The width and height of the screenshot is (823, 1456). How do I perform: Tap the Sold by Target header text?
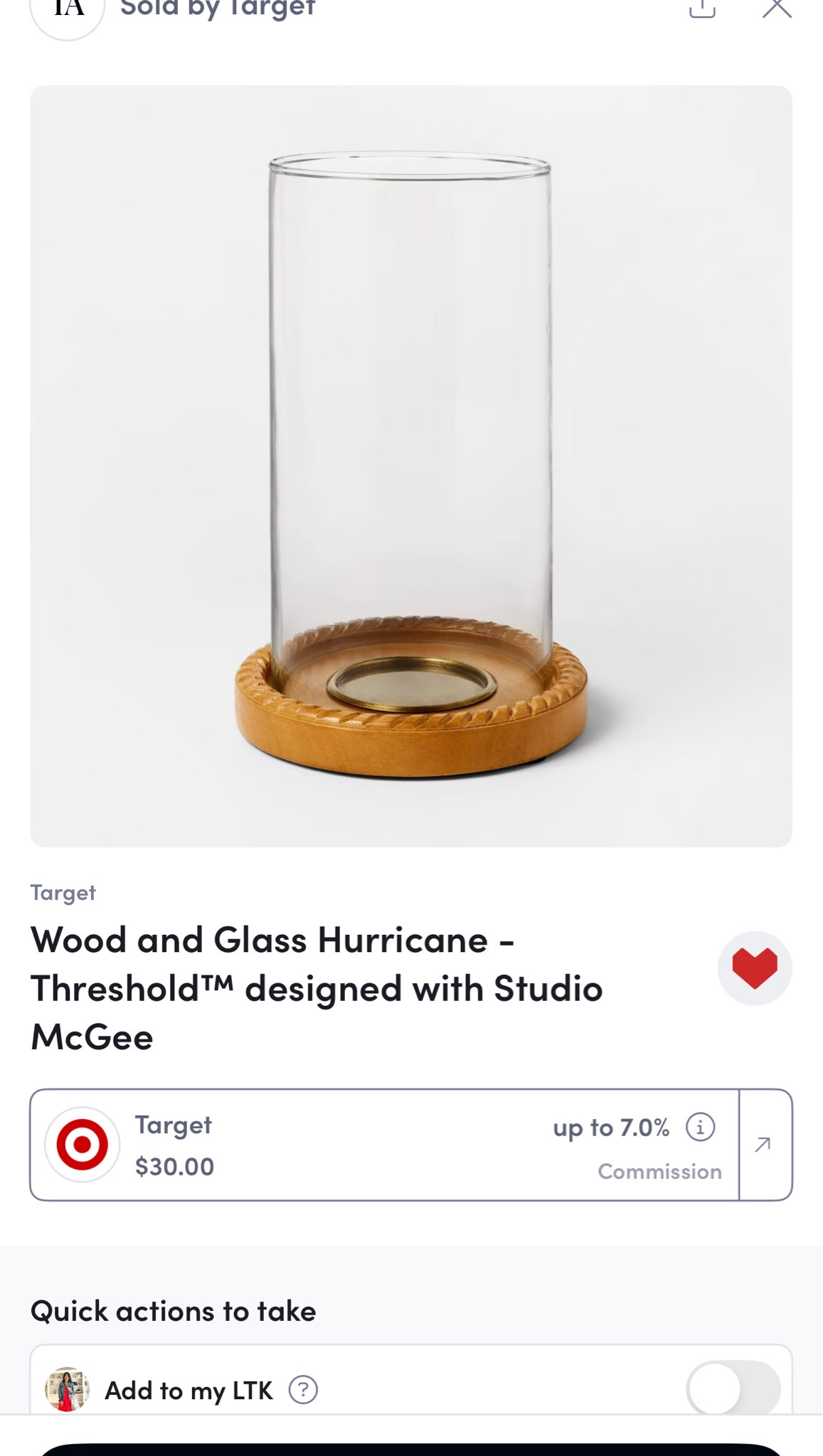[x=218, y=9]
